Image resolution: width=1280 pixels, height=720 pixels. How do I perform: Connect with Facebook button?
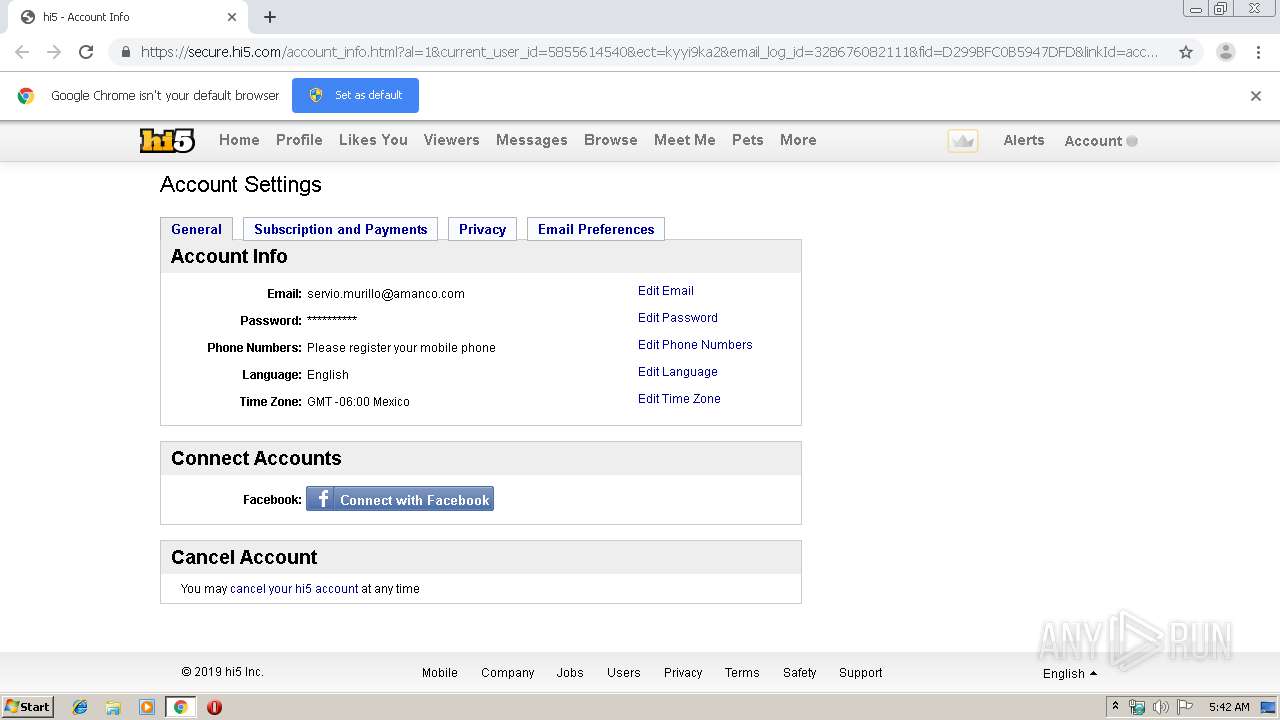(400, 499)
